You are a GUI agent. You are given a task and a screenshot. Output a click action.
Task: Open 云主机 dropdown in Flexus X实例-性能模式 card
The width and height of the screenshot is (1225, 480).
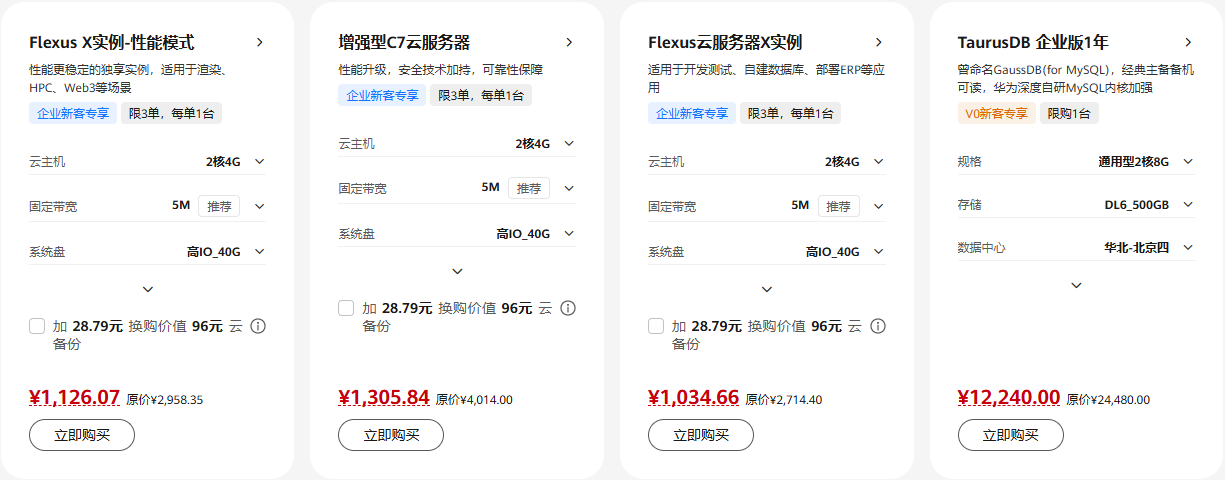(x=259, y=161)
